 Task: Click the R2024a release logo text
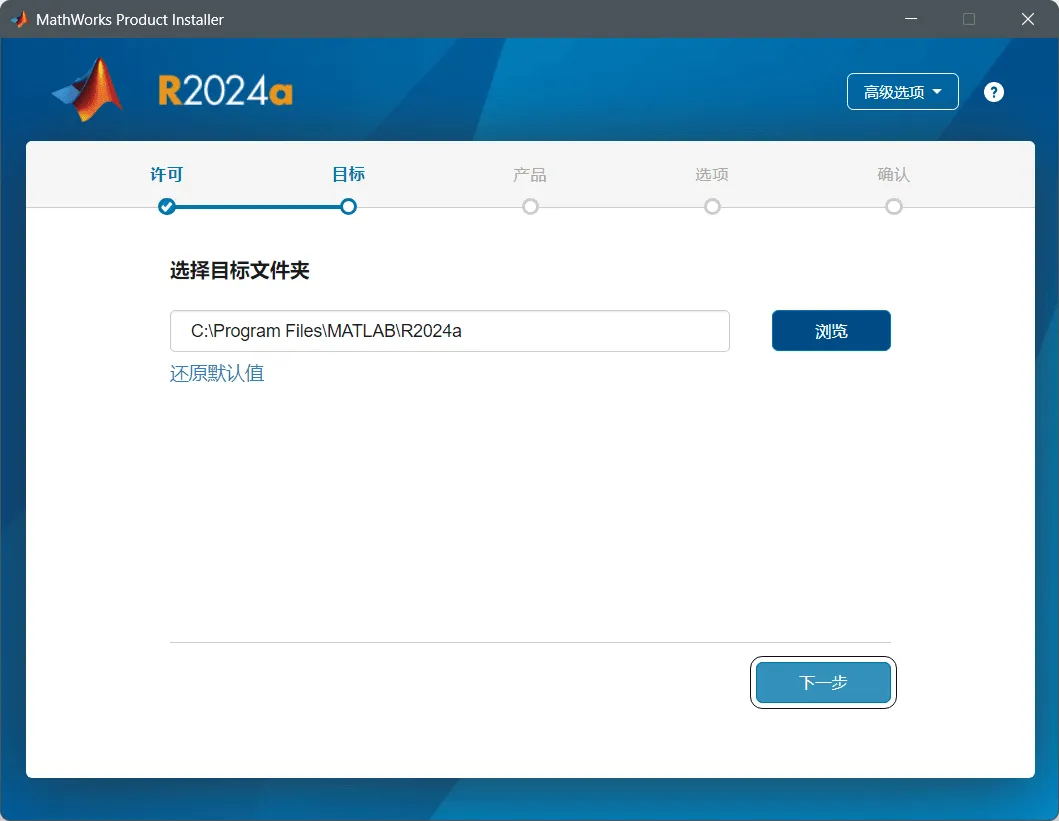click(226, 91)
